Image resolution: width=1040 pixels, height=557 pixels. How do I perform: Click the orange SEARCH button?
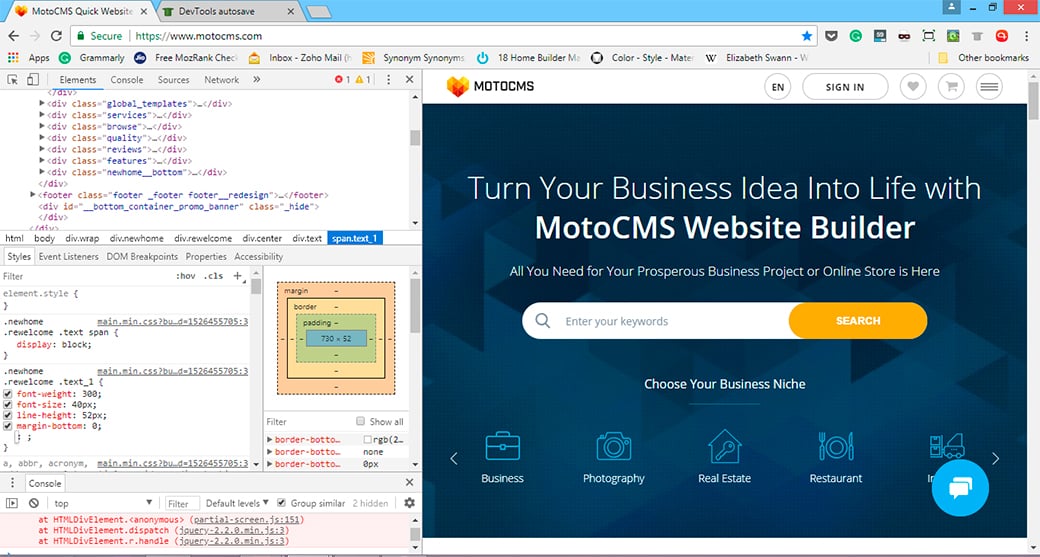click(857, 321)
